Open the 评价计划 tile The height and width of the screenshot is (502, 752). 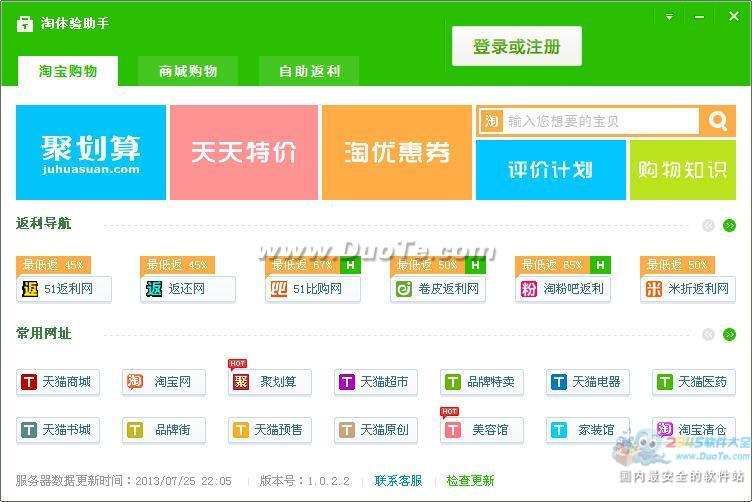click(551, 170)
